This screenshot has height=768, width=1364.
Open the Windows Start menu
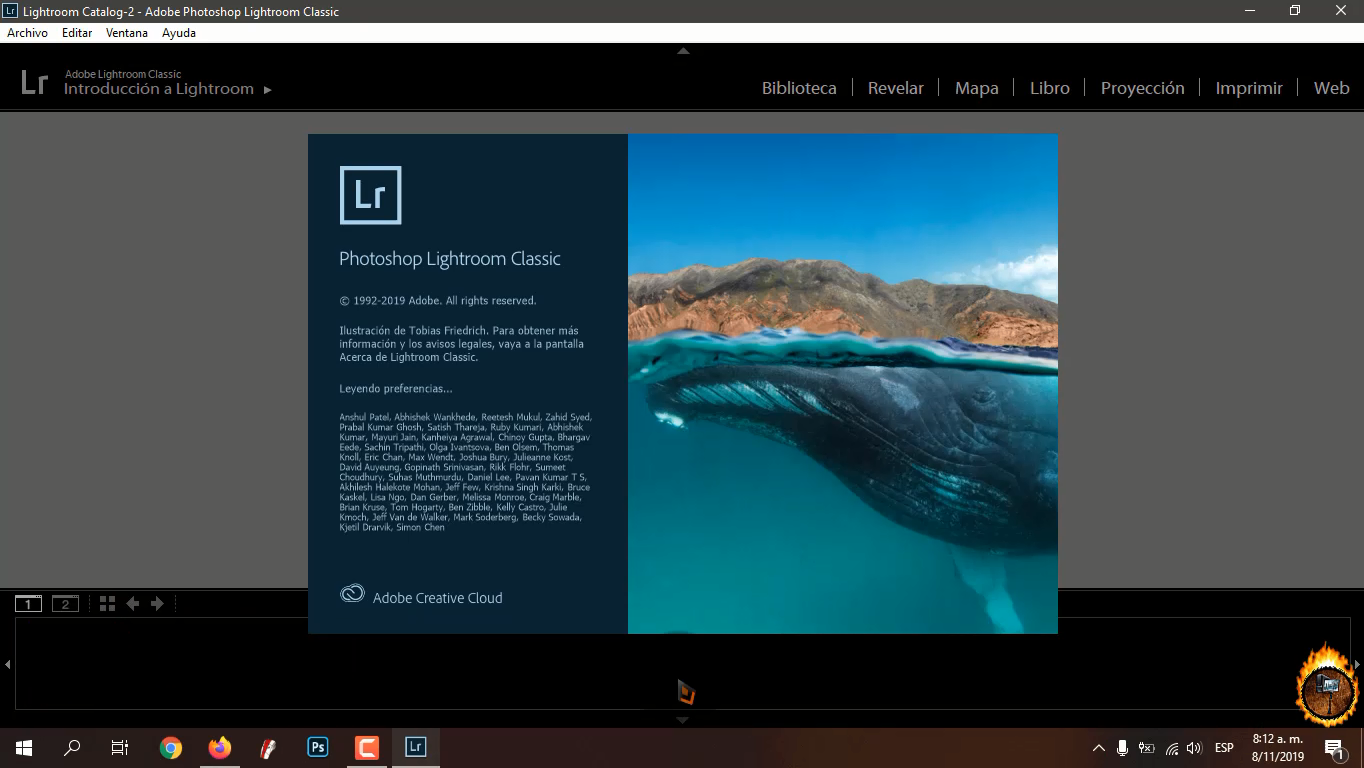(24, 747)
